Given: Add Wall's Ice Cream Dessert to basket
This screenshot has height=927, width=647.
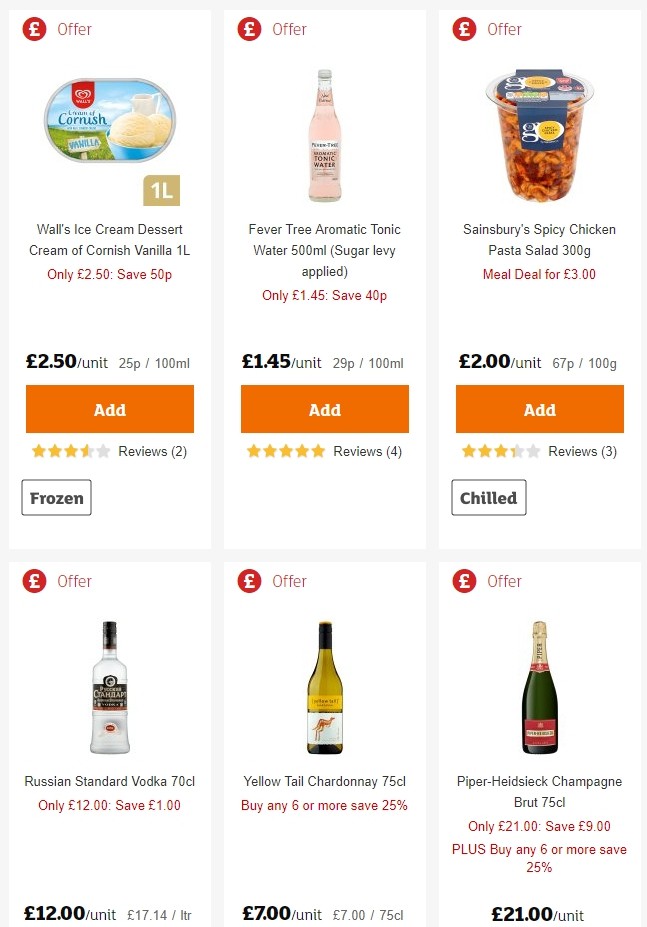Looking at the screenshot, I should [x=110, y=409].
